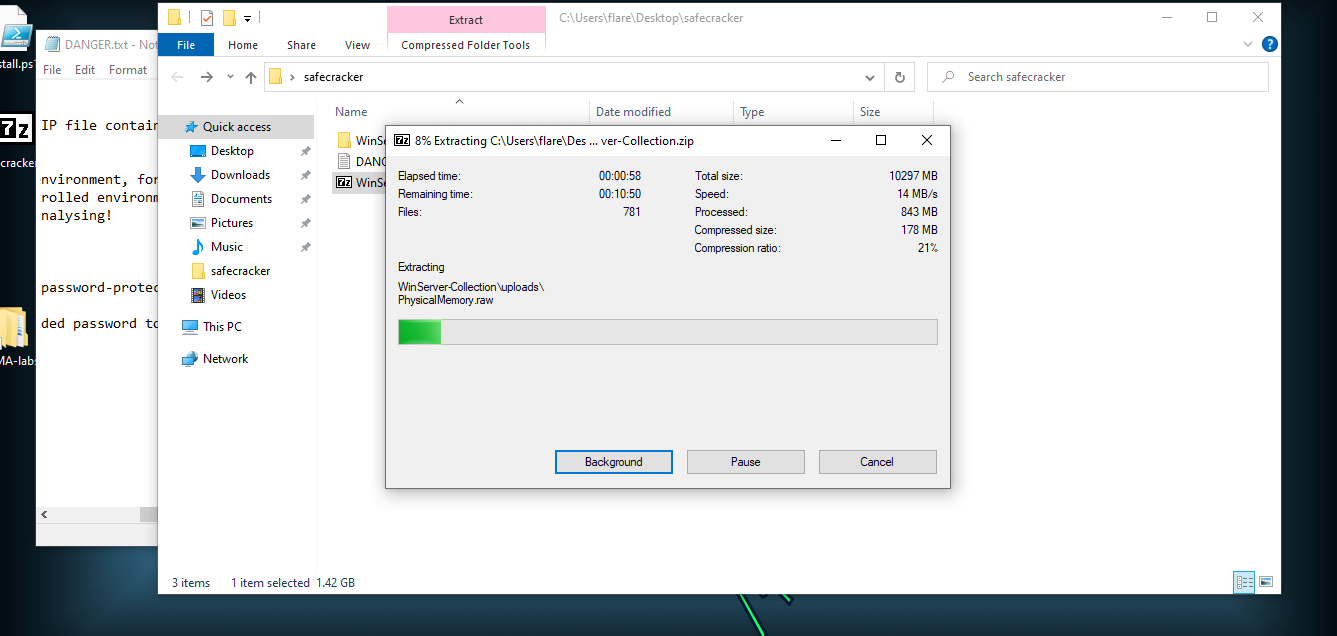Image resolution: width=1337 pixels, height=636 pixels.
Task: Click the Total size value 10297 MB
Action: 913,176
